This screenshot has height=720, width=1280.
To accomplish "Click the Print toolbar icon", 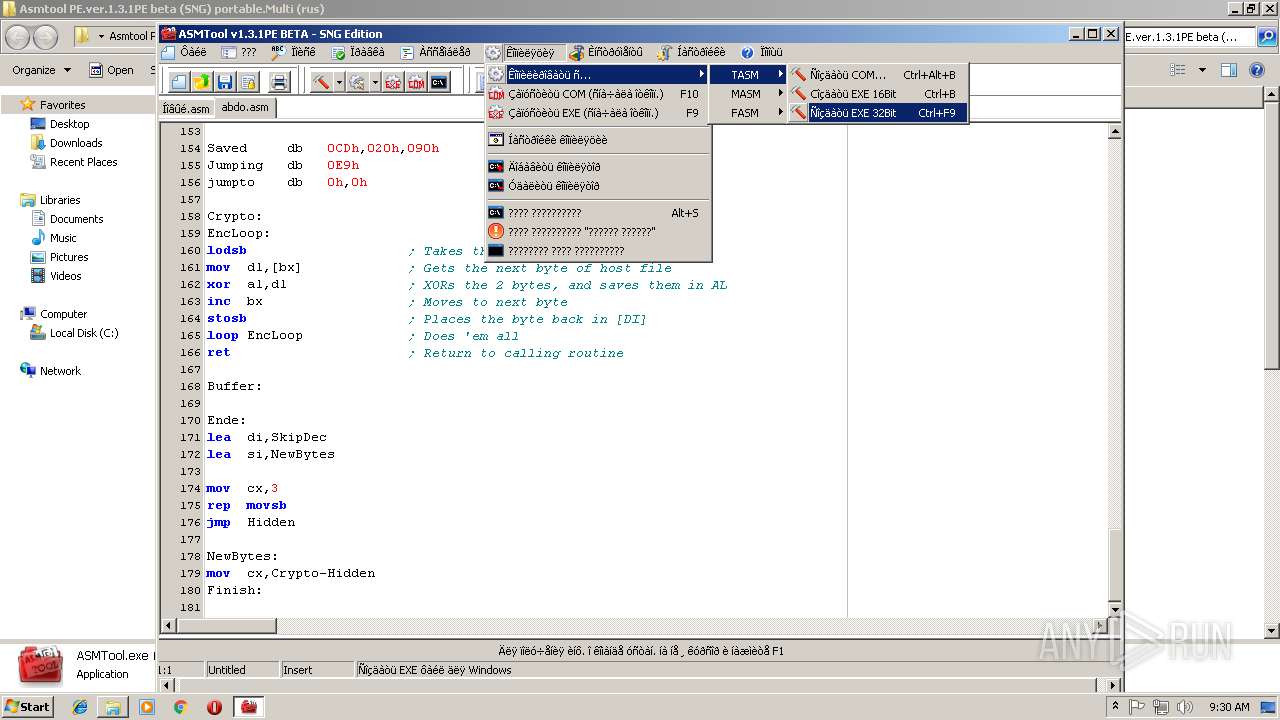I will (279, 82).
